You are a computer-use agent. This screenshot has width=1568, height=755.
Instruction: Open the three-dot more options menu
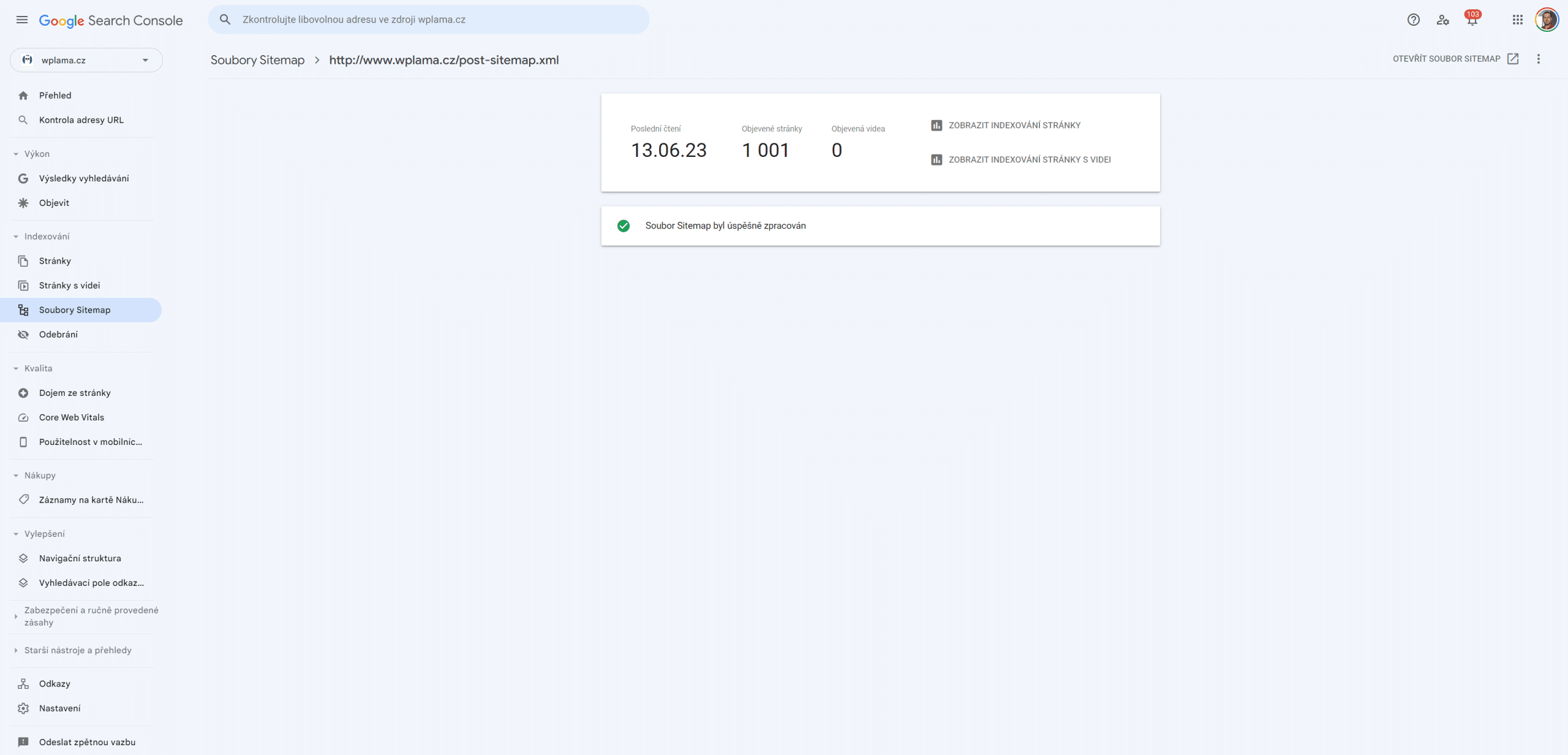[1539, 59]
